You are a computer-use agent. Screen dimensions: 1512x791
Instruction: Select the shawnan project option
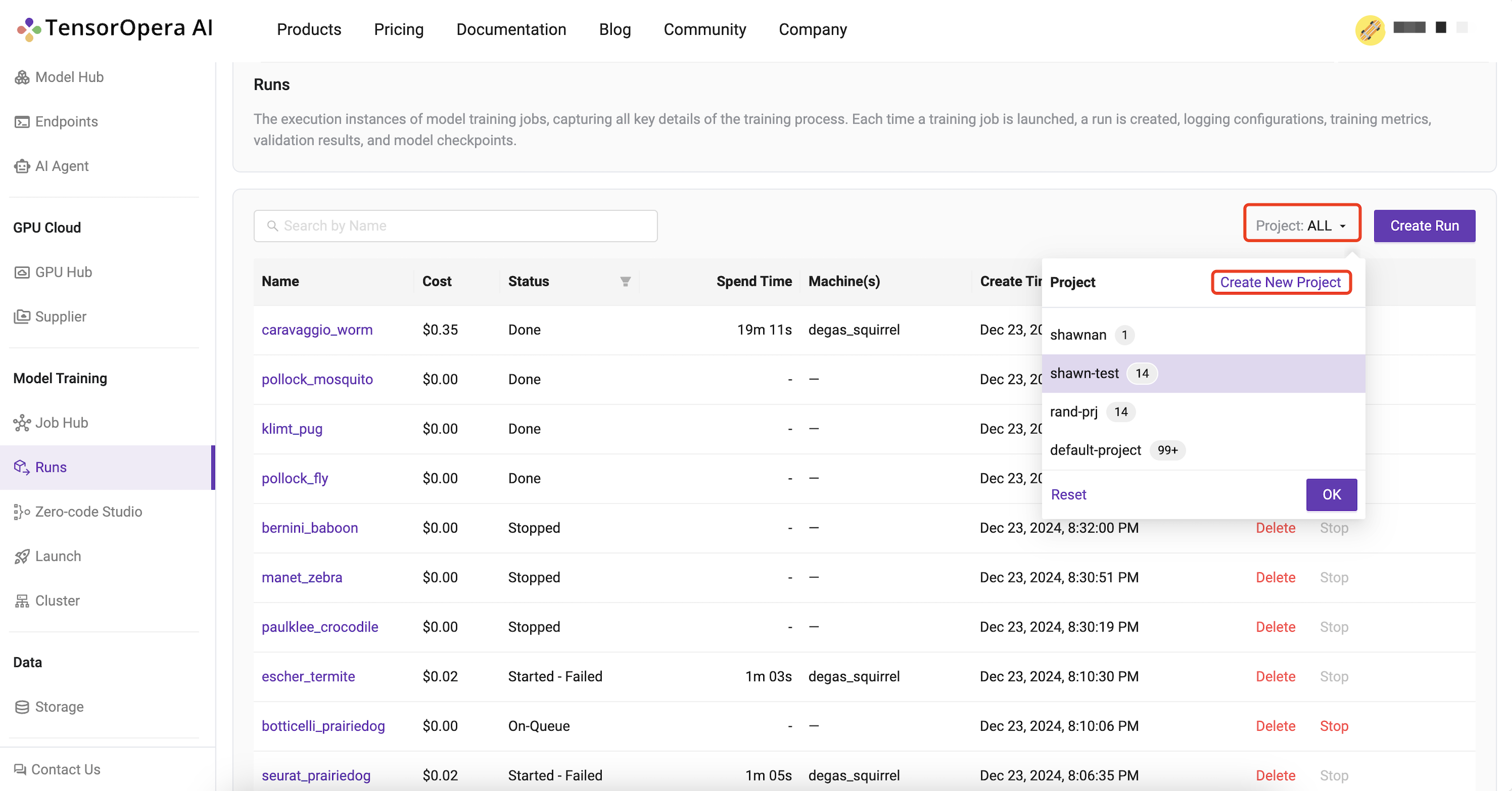pos(1203,335)
